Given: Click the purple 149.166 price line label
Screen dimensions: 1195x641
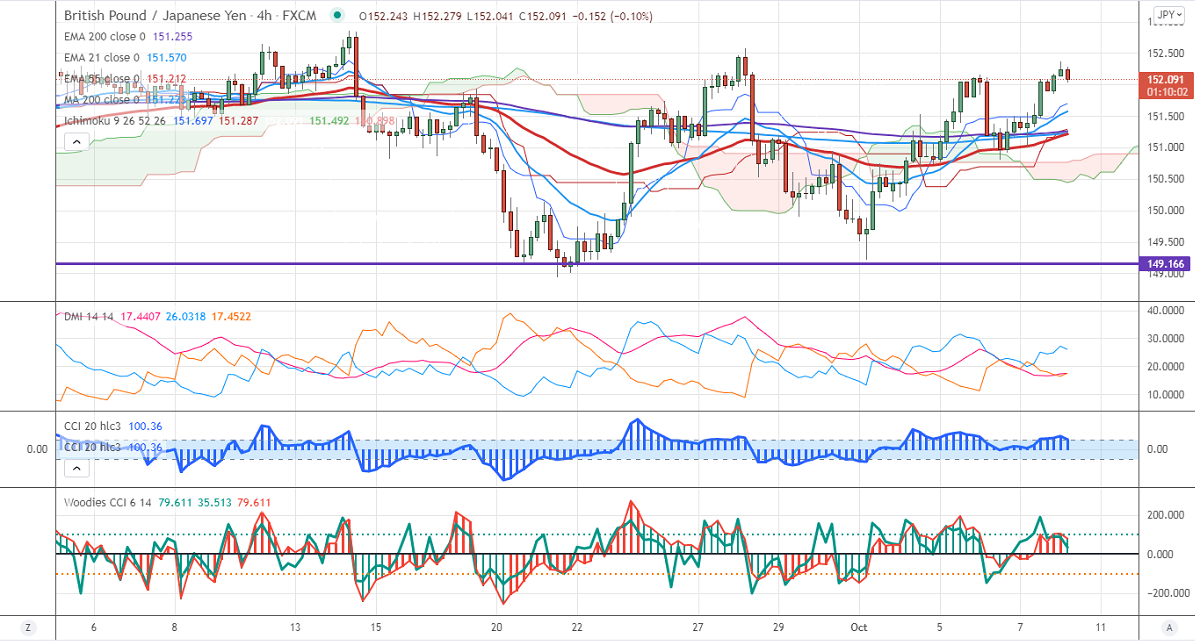Looking at the screenshot, I should [1165, 264].
